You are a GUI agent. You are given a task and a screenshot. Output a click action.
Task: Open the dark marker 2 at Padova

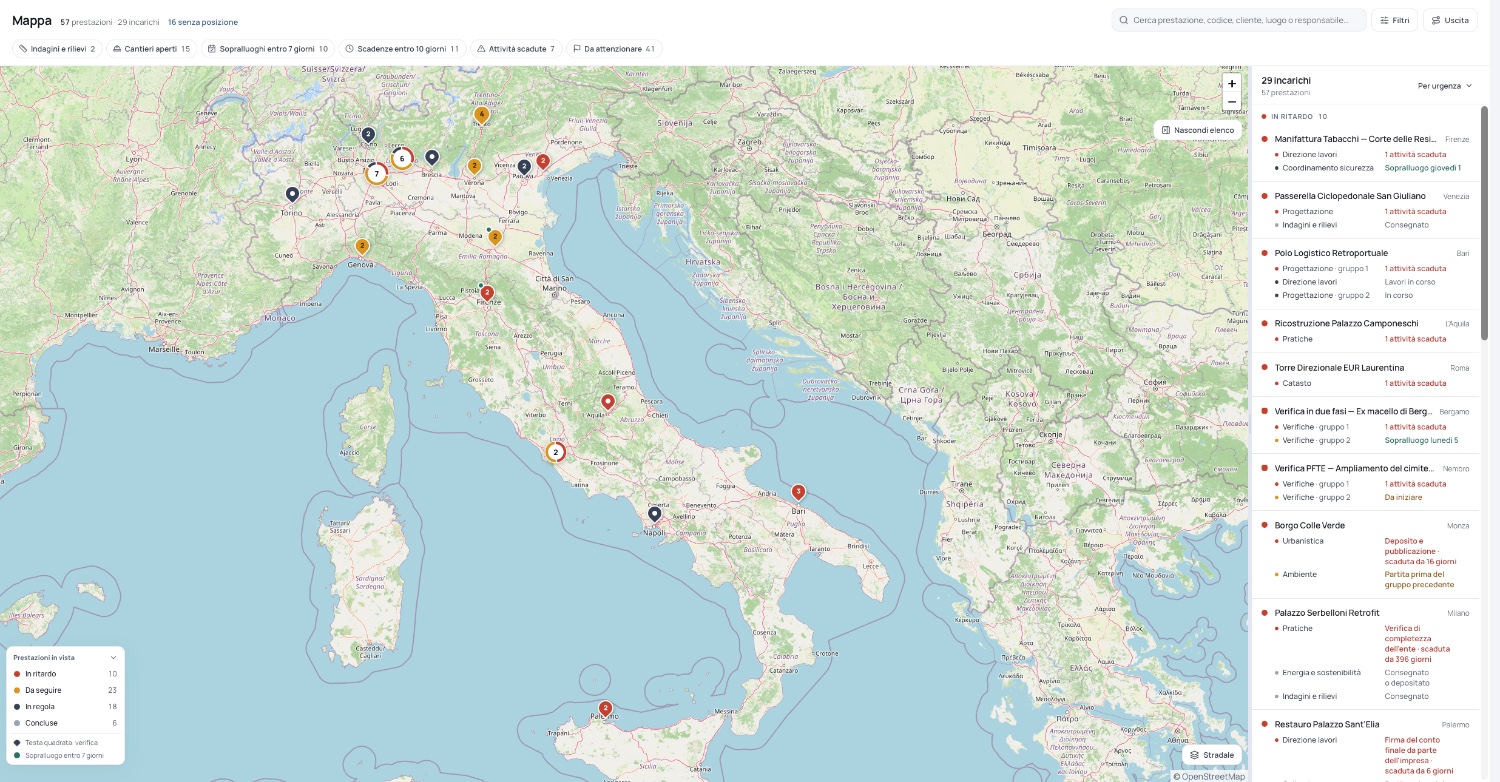tap(524, 166)
